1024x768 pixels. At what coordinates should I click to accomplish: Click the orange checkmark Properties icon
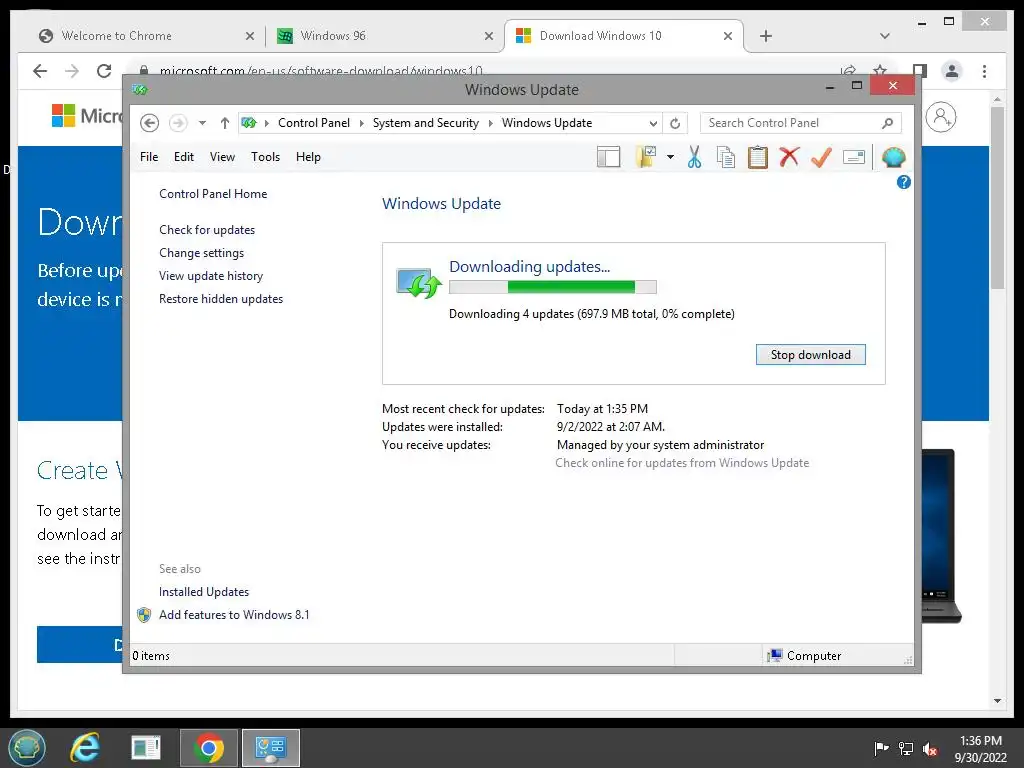pos(822,157)
